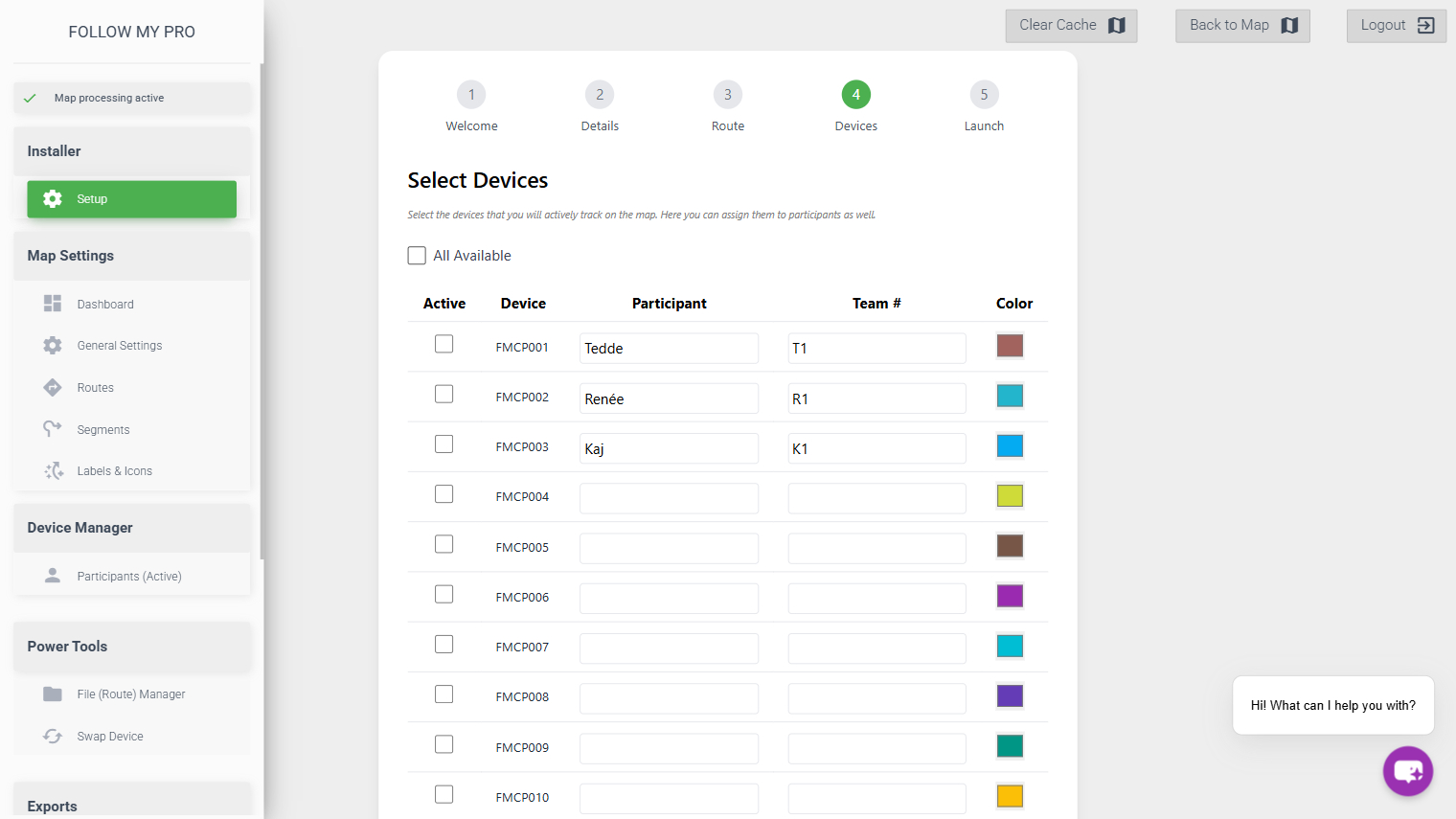Open General Settings gear icon
1456x819 pixels.
53,345
